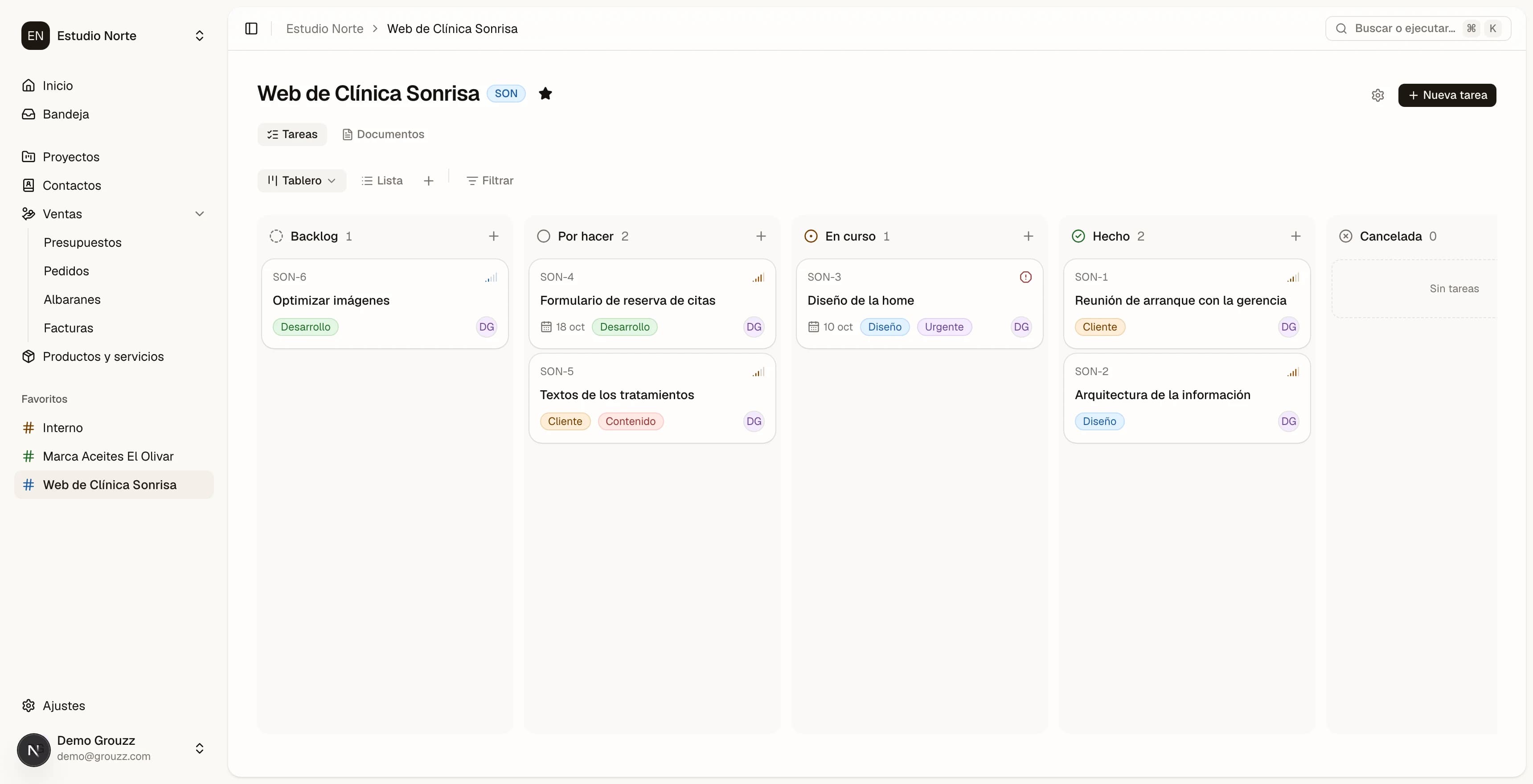Viewport: 1533px width, 784px height.
Task: Add a new view with the plus icon
Action: point(428,180)
